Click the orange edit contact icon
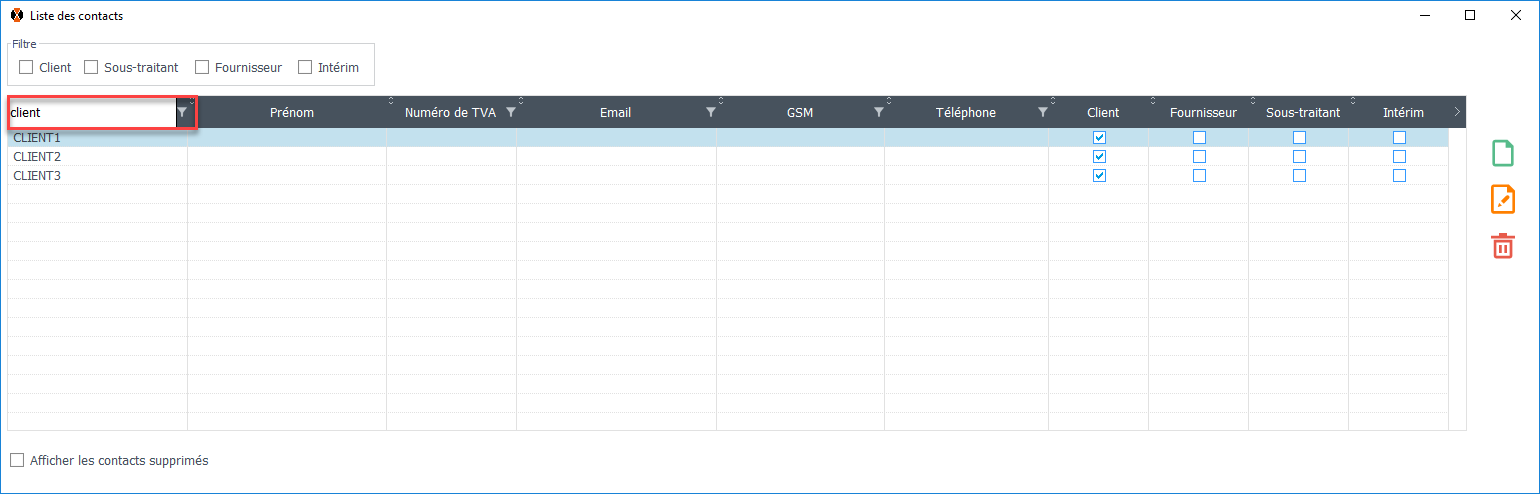Image resolution: width=1540 pixels, height=494 pixels. click(1502, 199)
